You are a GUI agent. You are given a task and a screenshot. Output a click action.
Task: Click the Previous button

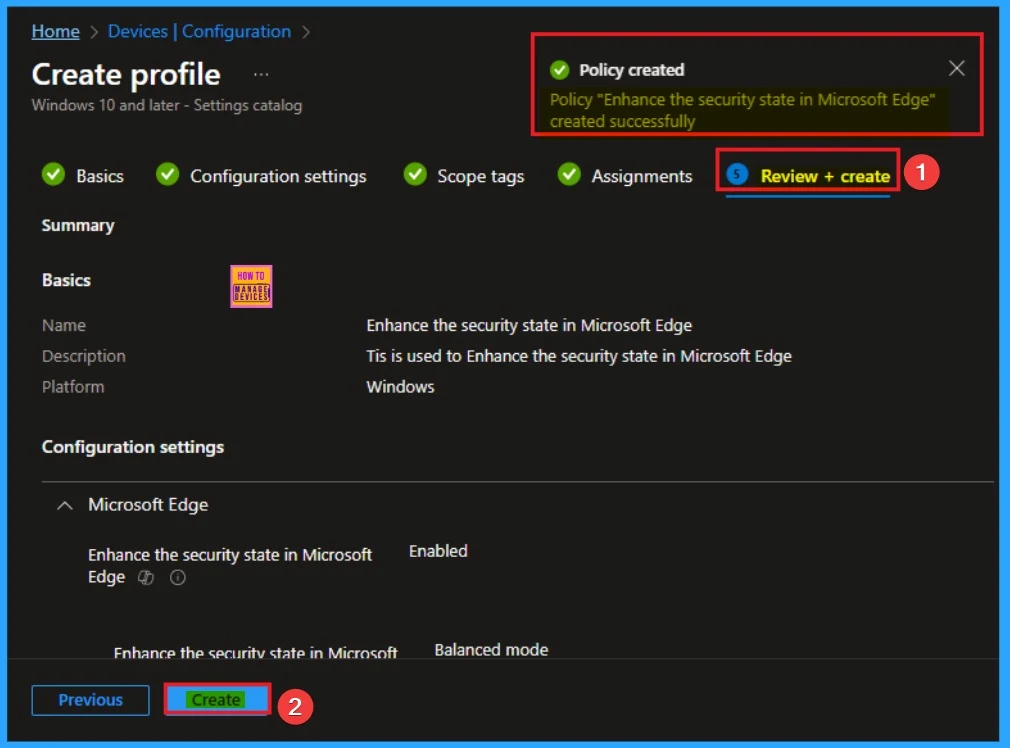[90, 700]
